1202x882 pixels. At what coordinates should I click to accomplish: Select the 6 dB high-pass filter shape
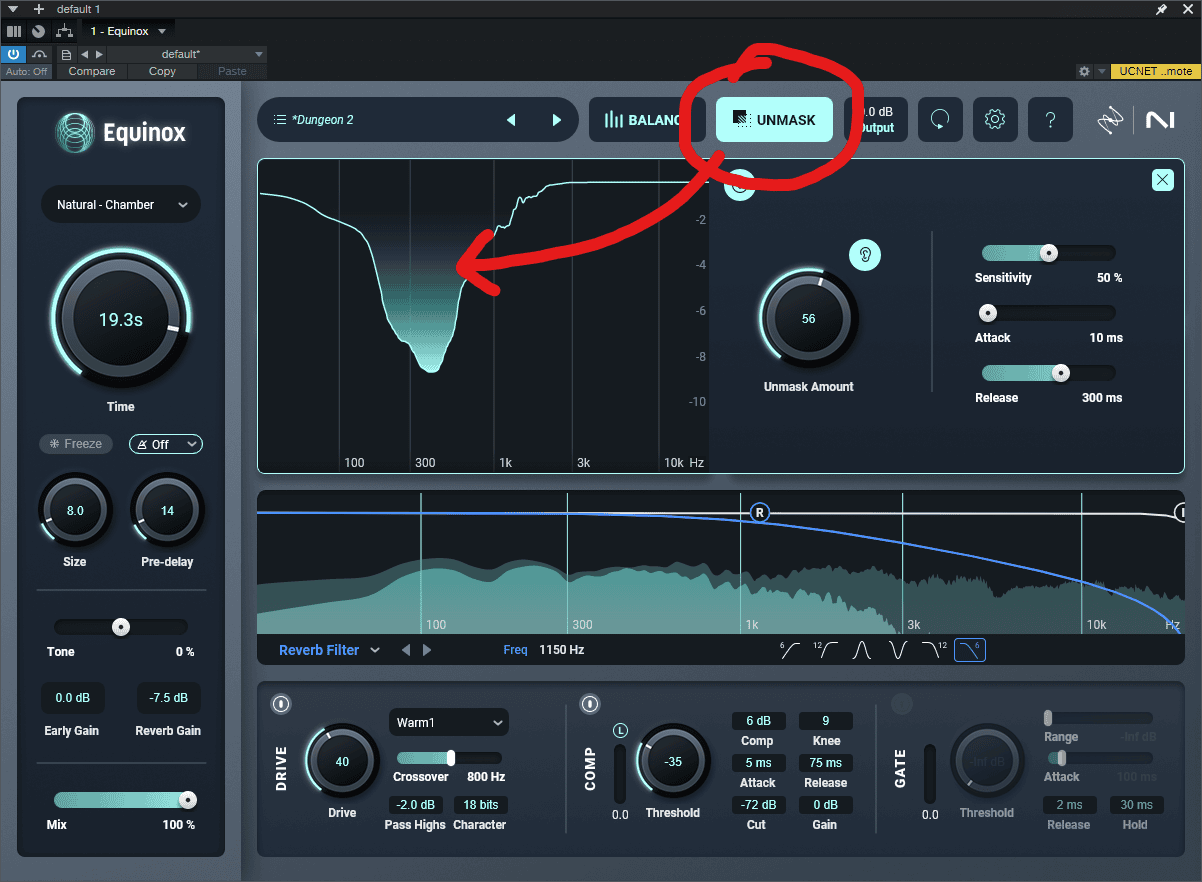coord(789,650)
